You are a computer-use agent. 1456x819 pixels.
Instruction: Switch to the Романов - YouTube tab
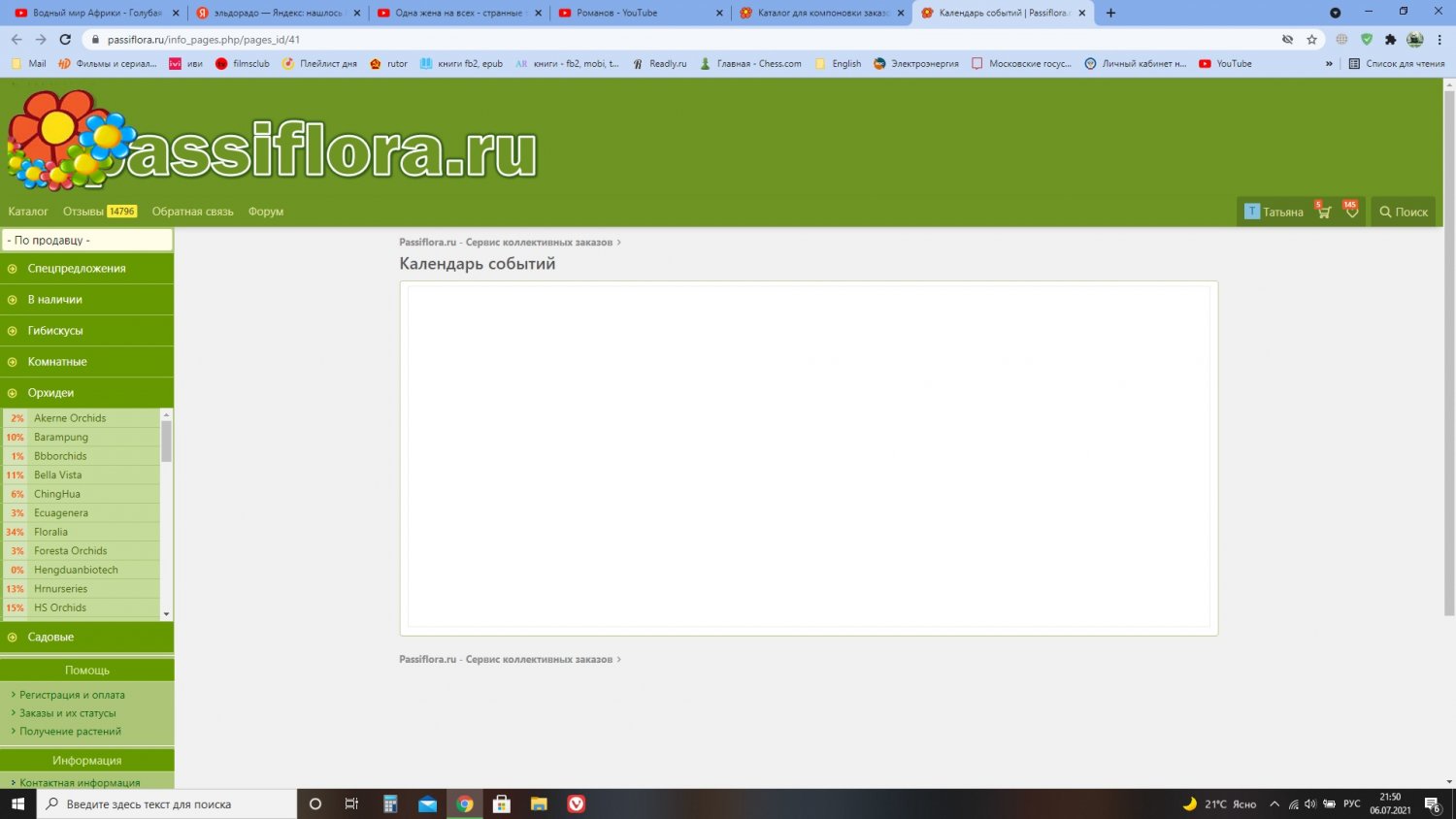click(616, 13)
